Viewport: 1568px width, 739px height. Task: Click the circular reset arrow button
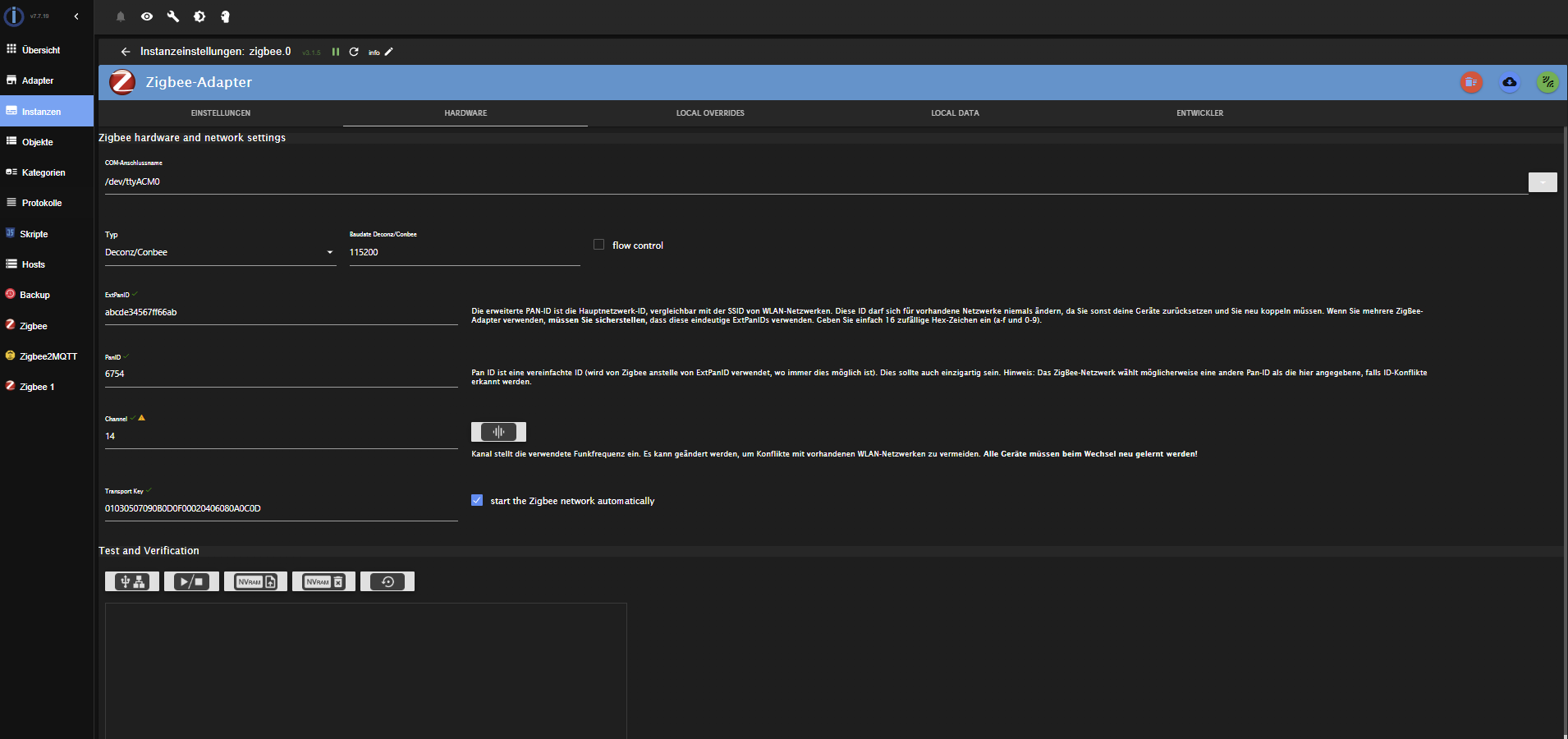click(387, 581)
